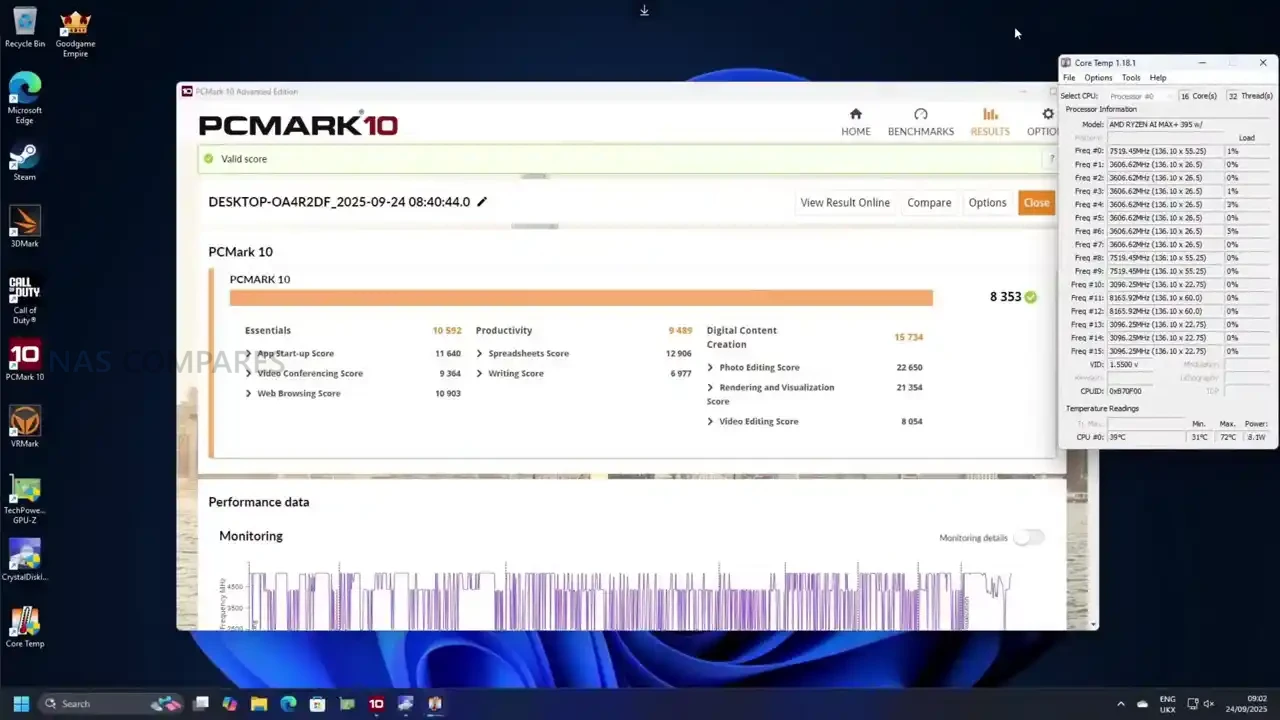Image resolution: width=1280 pixels, height=720 pixels.
Task: Click View Result Online button
Action: click(844, 203)
